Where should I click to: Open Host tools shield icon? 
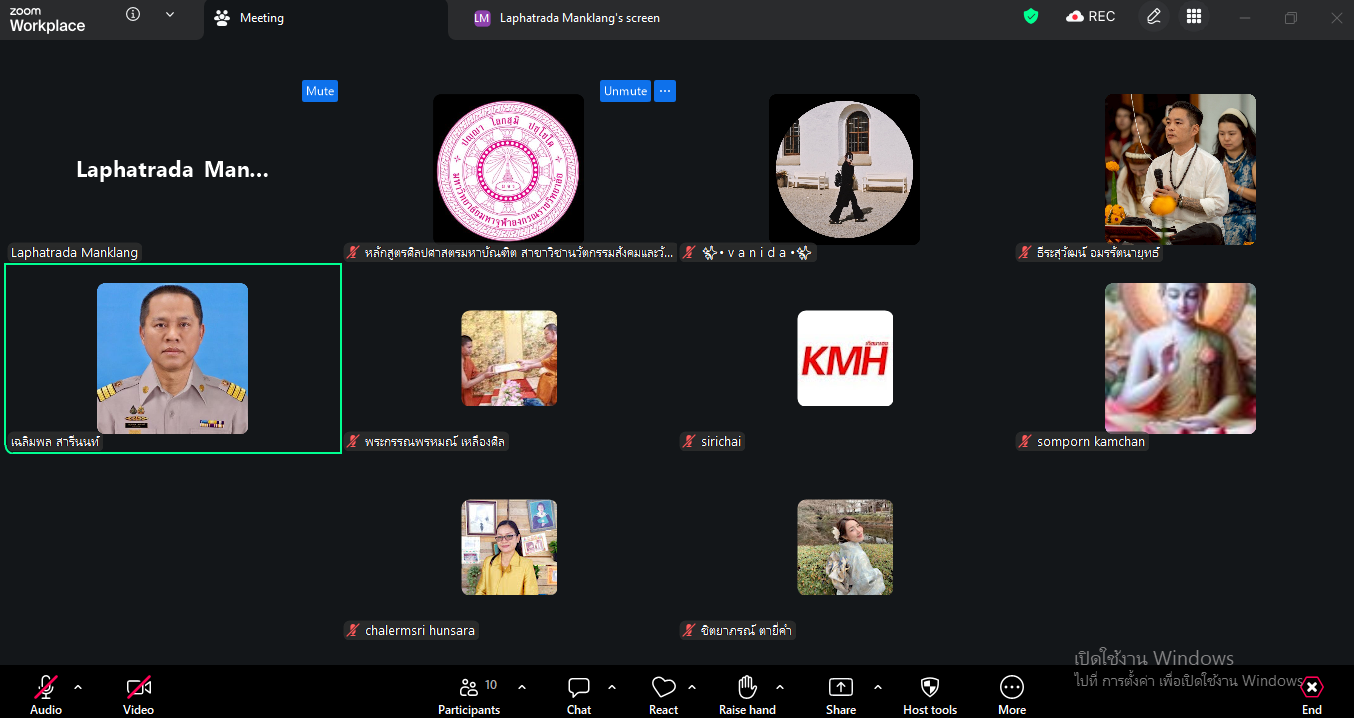[929, 688]
